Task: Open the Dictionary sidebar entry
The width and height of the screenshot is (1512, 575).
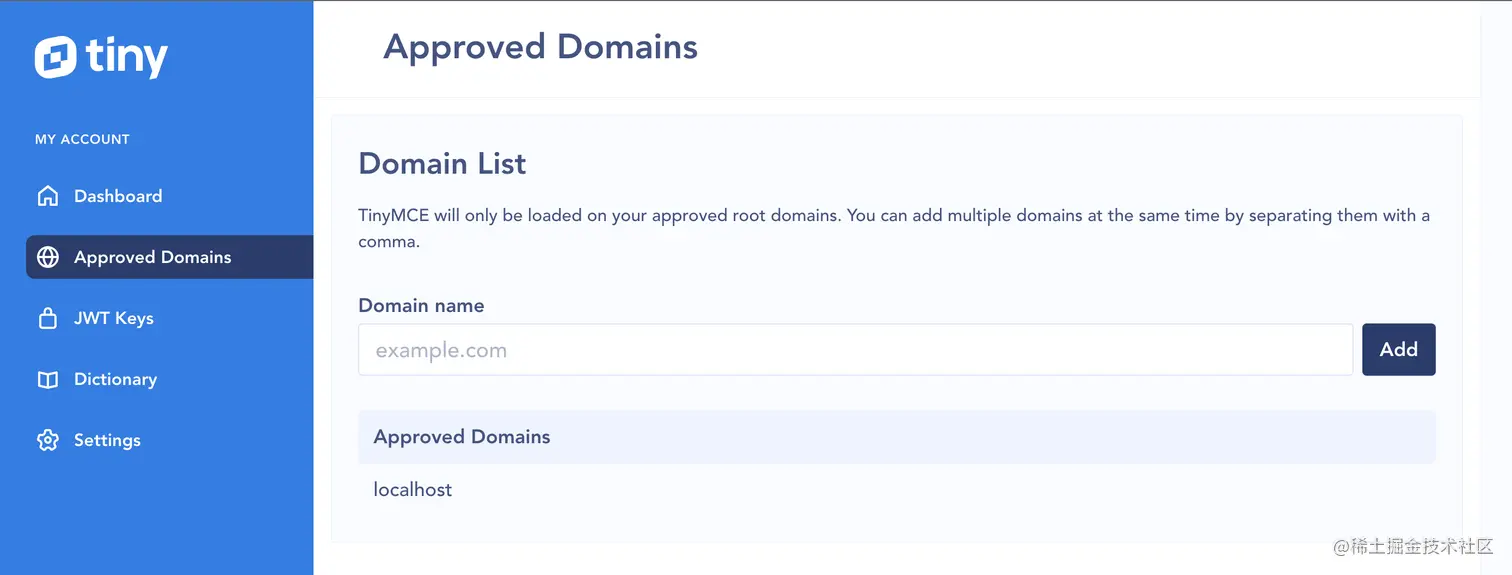Action: point(115,380)
